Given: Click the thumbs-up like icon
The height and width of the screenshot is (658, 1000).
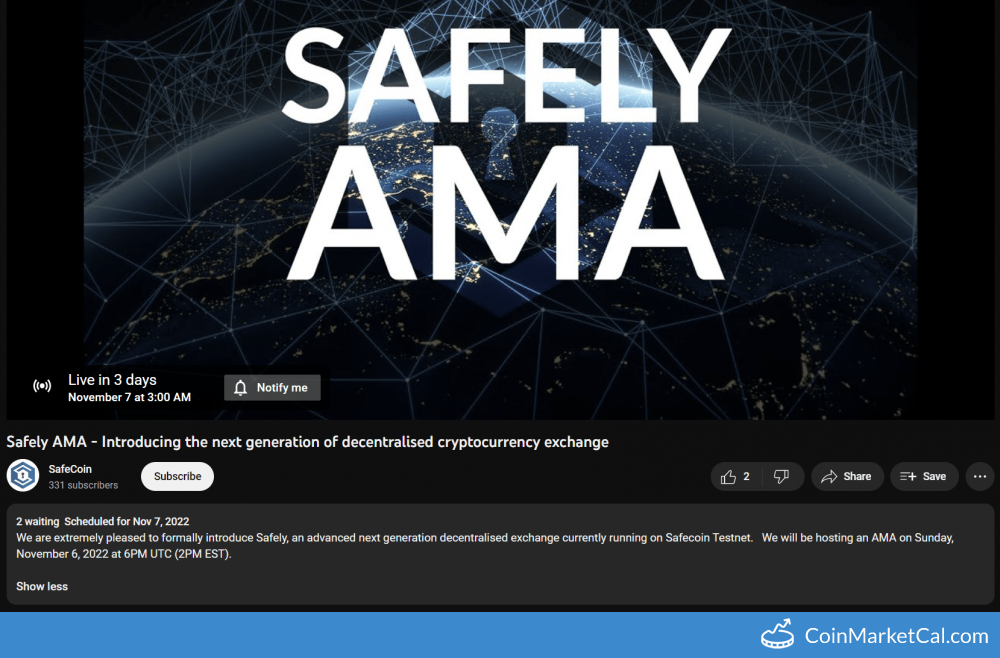Looking at the screenshot, I should click(728, 477).
